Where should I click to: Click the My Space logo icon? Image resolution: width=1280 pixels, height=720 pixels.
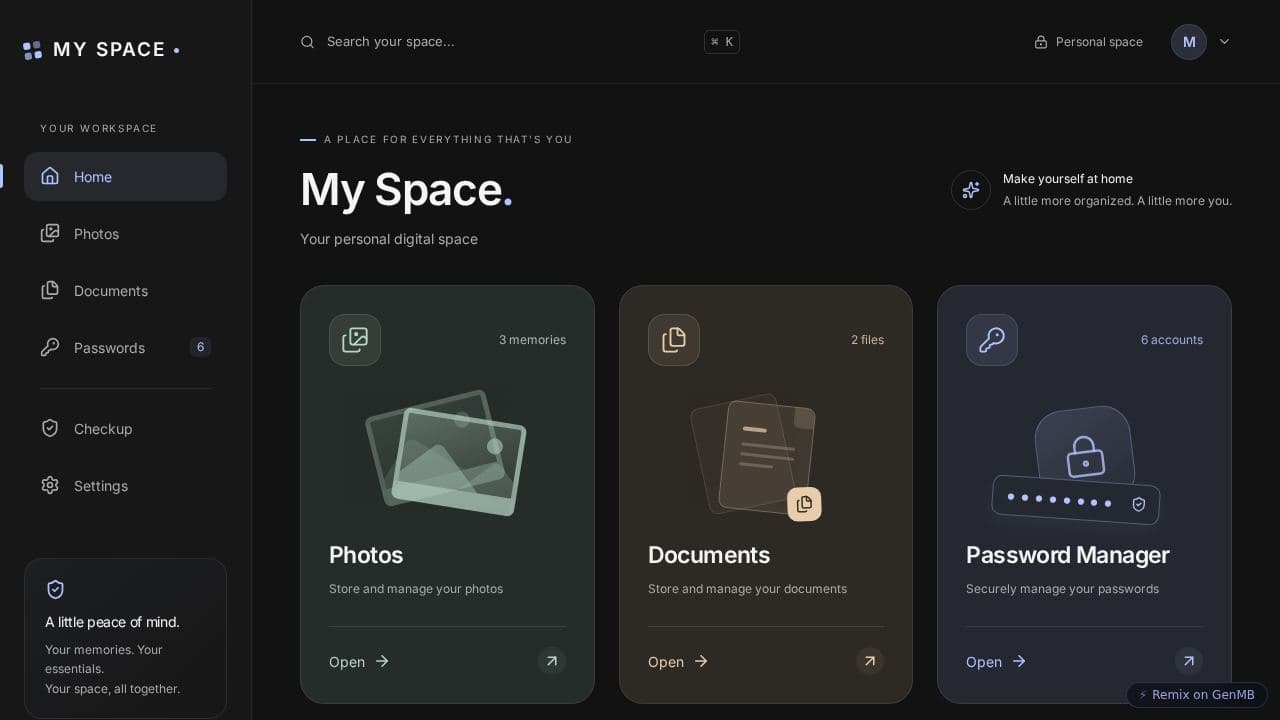point(33,50)
